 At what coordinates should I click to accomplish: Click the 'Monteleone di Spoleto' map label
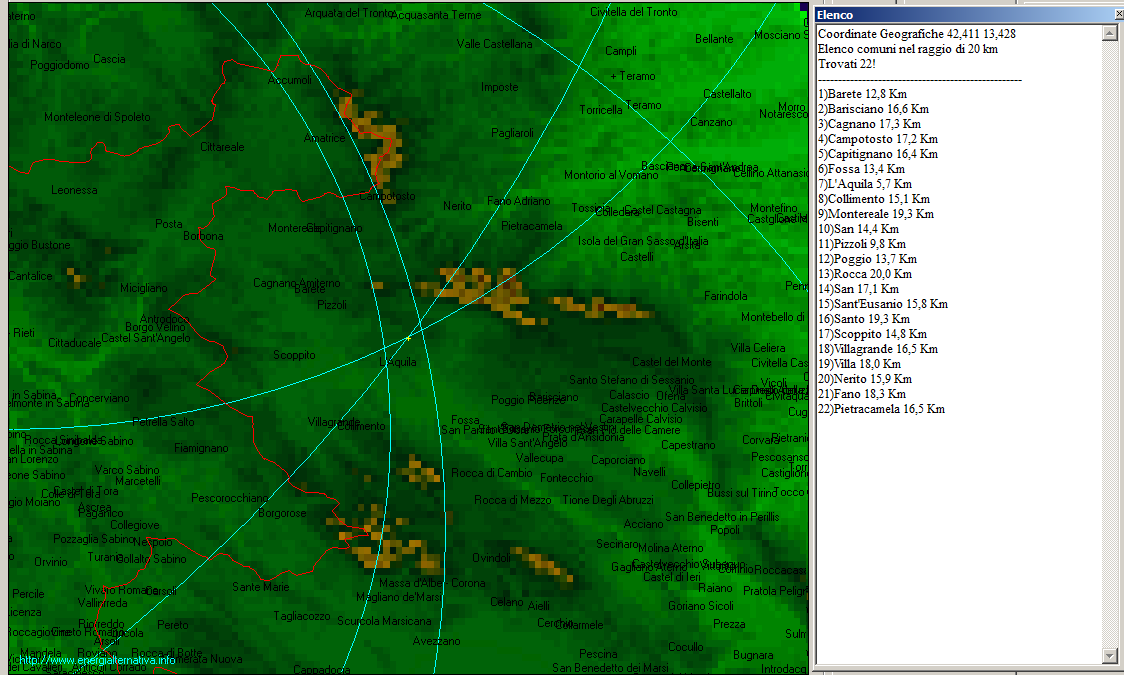pos(97,117)
